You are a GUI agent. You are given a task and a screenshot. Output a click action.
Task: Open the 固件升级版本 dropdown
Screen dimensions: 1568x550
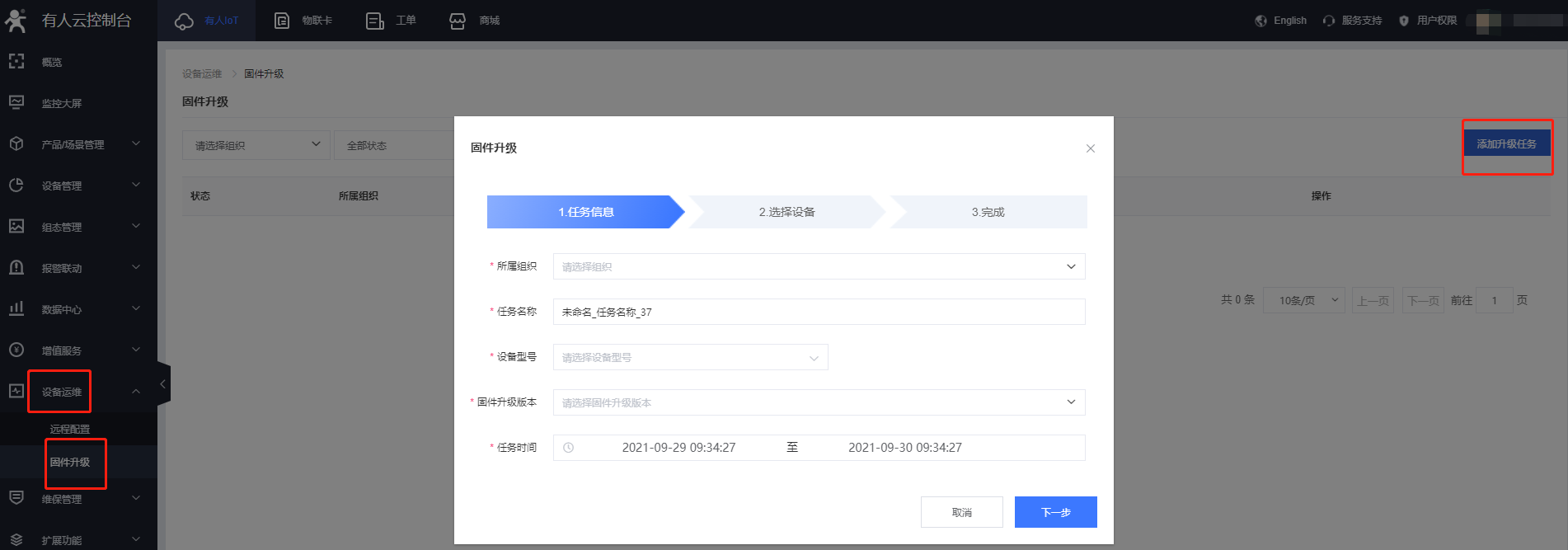(819, 402)
